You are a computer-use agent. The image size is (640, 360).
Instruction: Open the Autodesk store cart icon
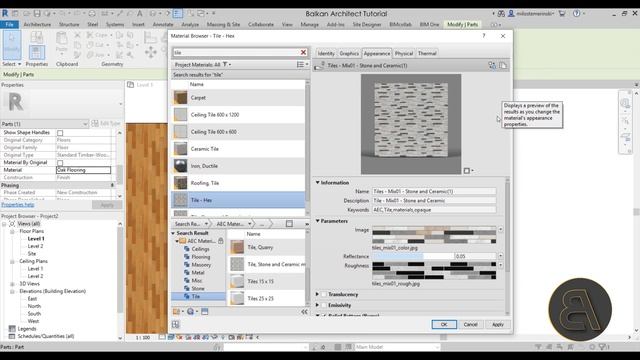coord(562,13)
